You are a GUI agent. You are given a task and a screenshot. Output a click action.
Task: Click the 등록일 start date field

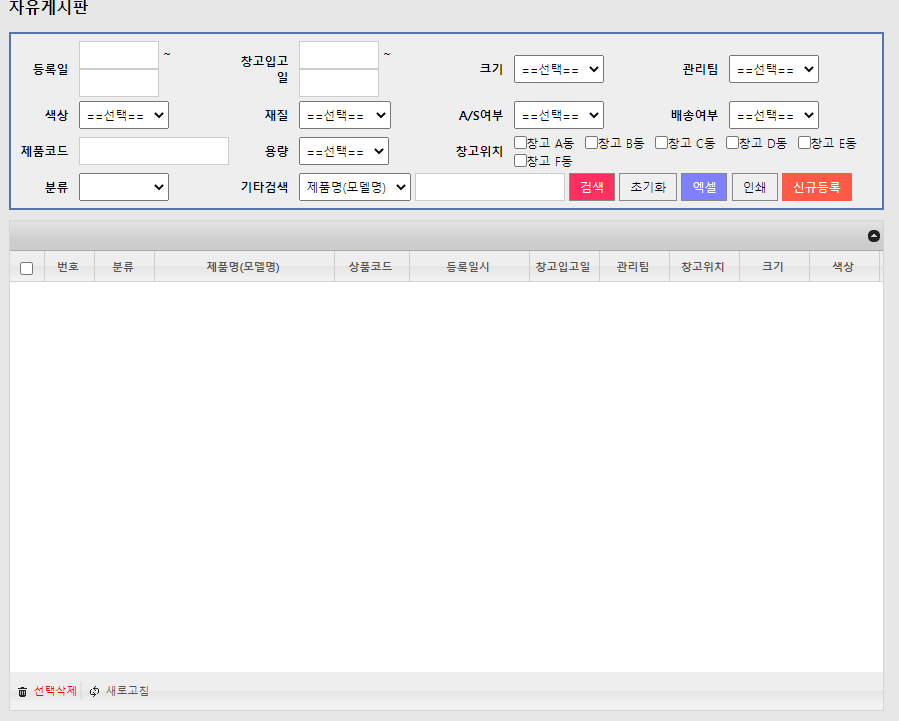click(x=118, y=55)
